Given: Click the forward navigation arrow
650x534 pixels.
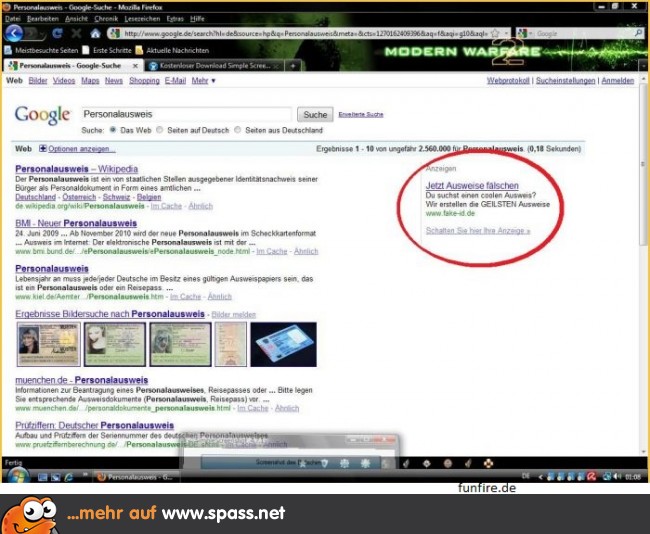Looking at the screenshot, I should coord(33,34).
